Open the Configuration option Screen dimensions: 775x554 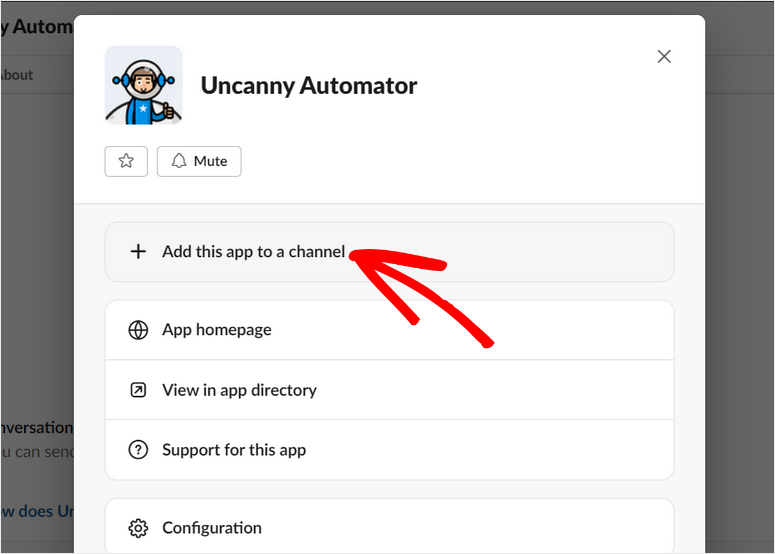coord(212,528)
